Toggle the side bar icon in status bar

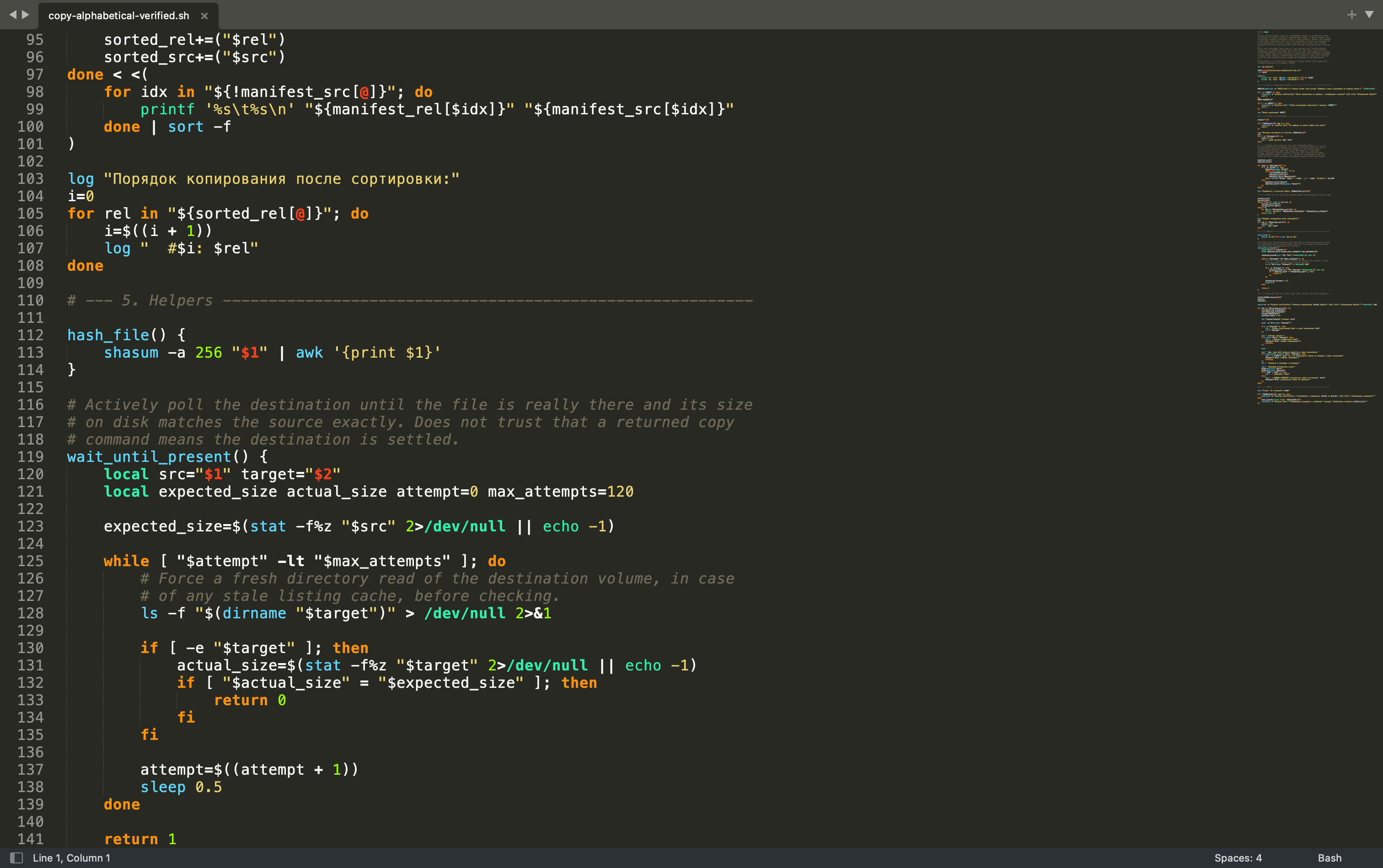tap(16, 857)
